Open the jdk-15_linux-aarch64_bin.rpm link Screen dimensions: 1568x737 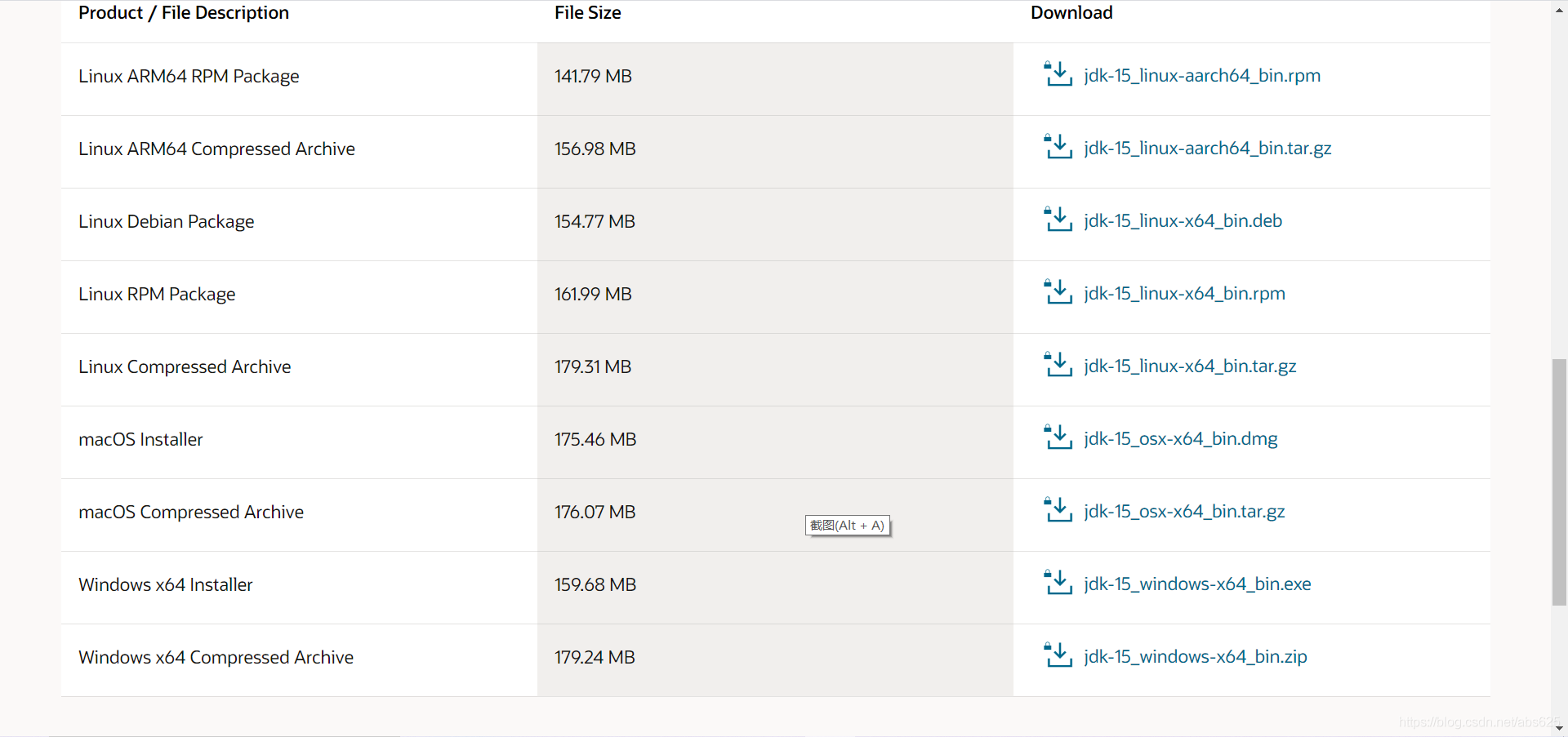[1202, 75]
